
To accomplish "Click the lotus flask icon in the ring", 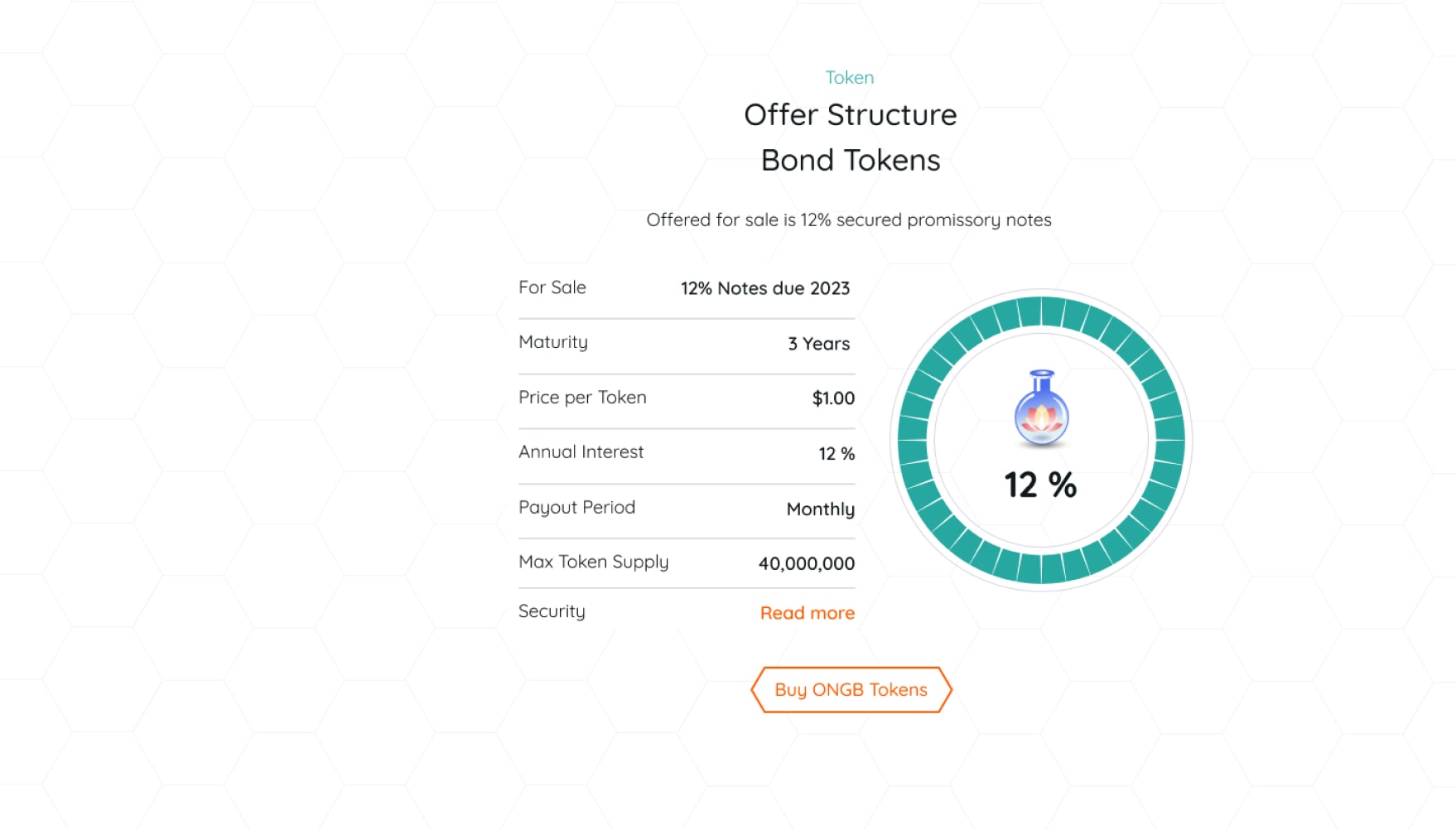I will pos(1041,408).
